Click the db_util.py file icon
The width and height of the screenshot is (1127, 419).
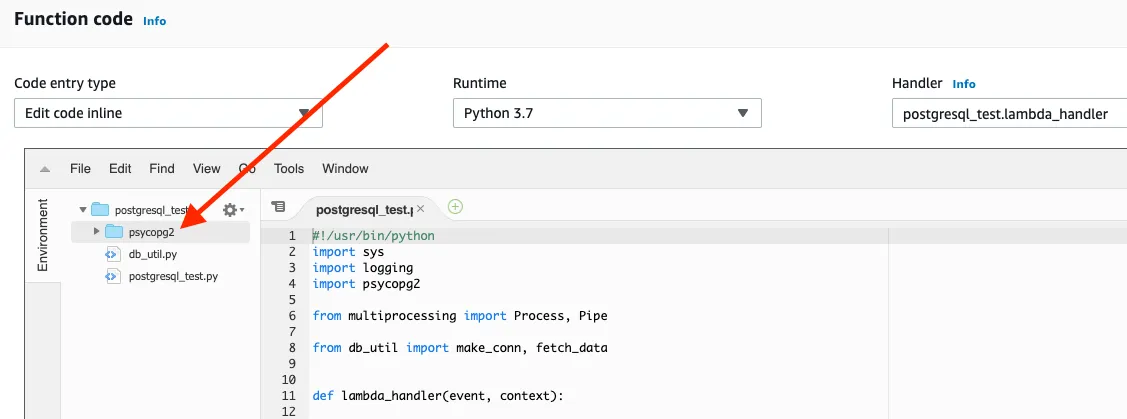pyautogui.click(x=112, y=254)
